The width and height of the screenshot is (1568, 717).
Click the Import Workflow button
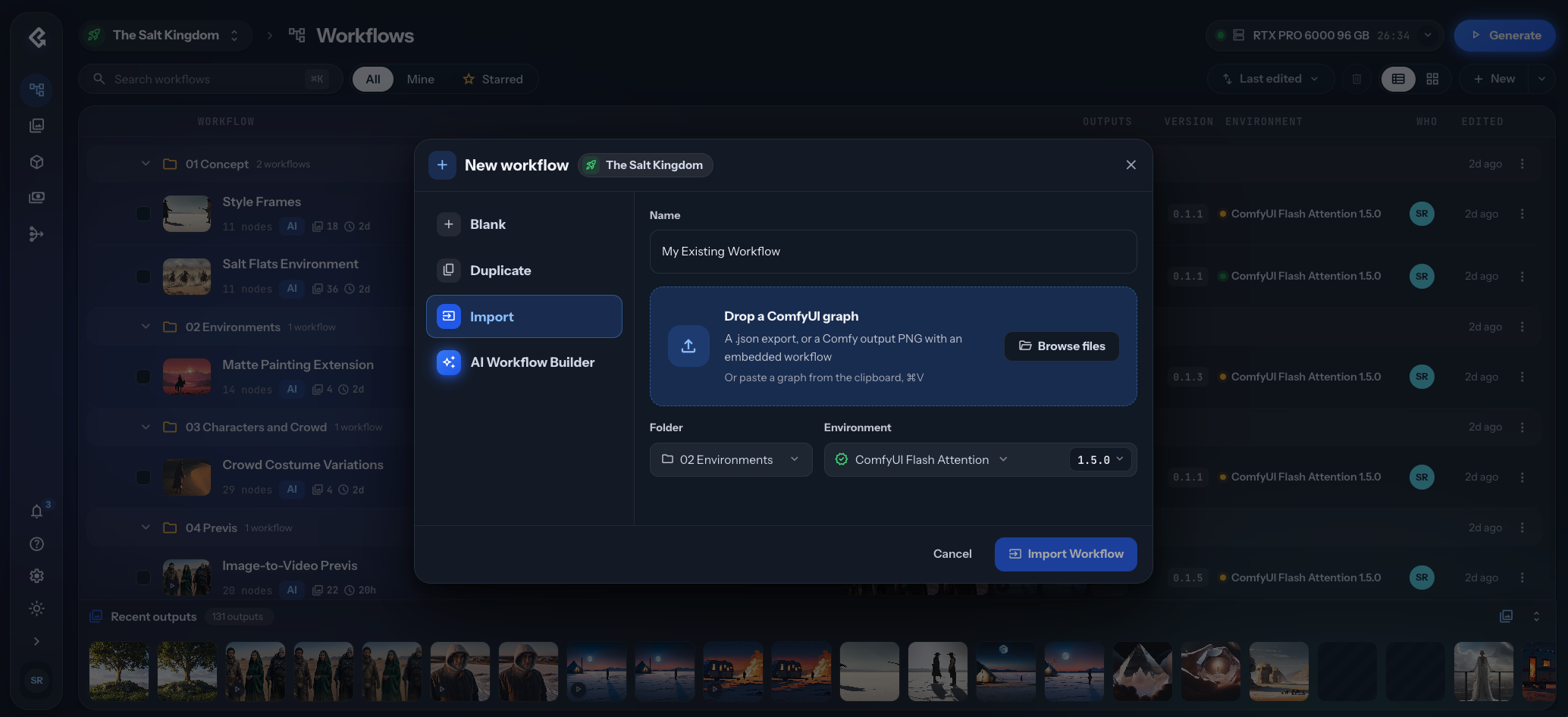tap(1065, 554)
